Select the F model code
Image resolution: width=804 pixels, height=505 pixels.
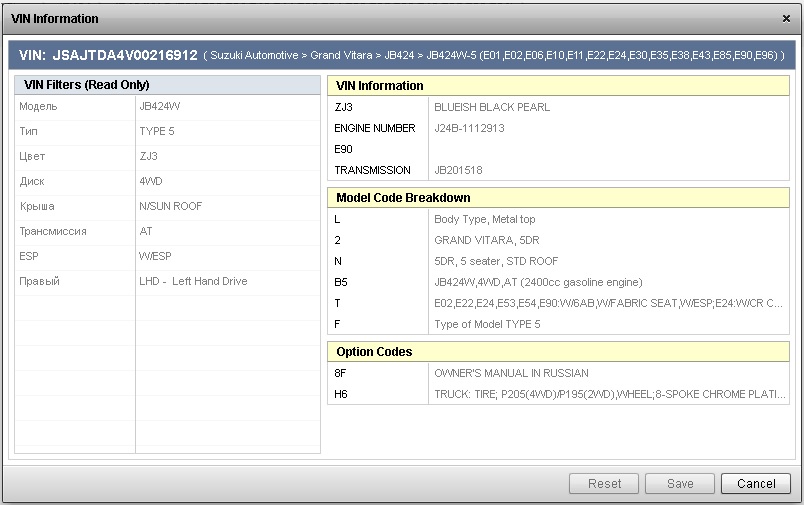(337, 325)
